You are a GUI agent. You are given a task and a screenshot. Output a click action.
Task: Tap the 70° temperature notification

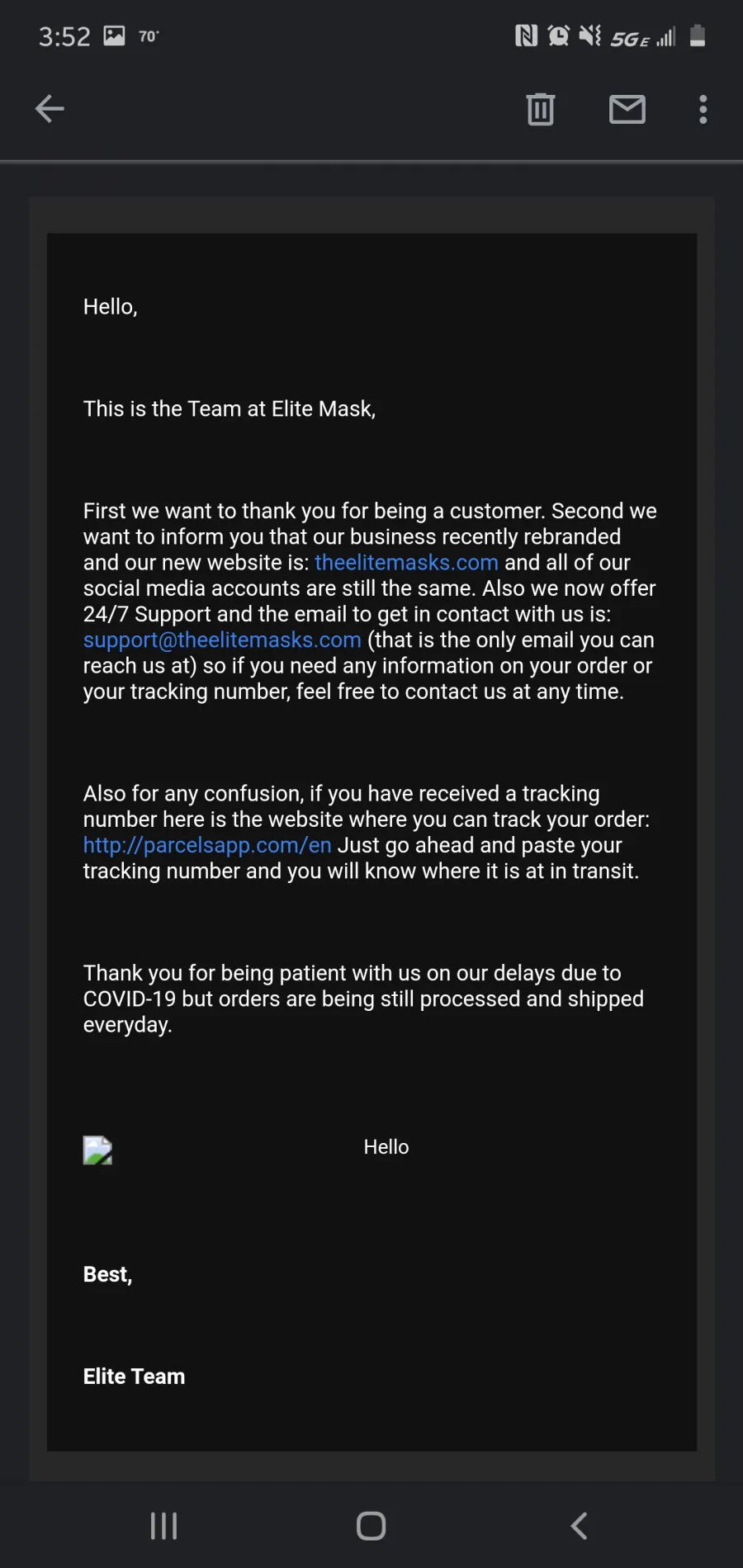(149, 36)
